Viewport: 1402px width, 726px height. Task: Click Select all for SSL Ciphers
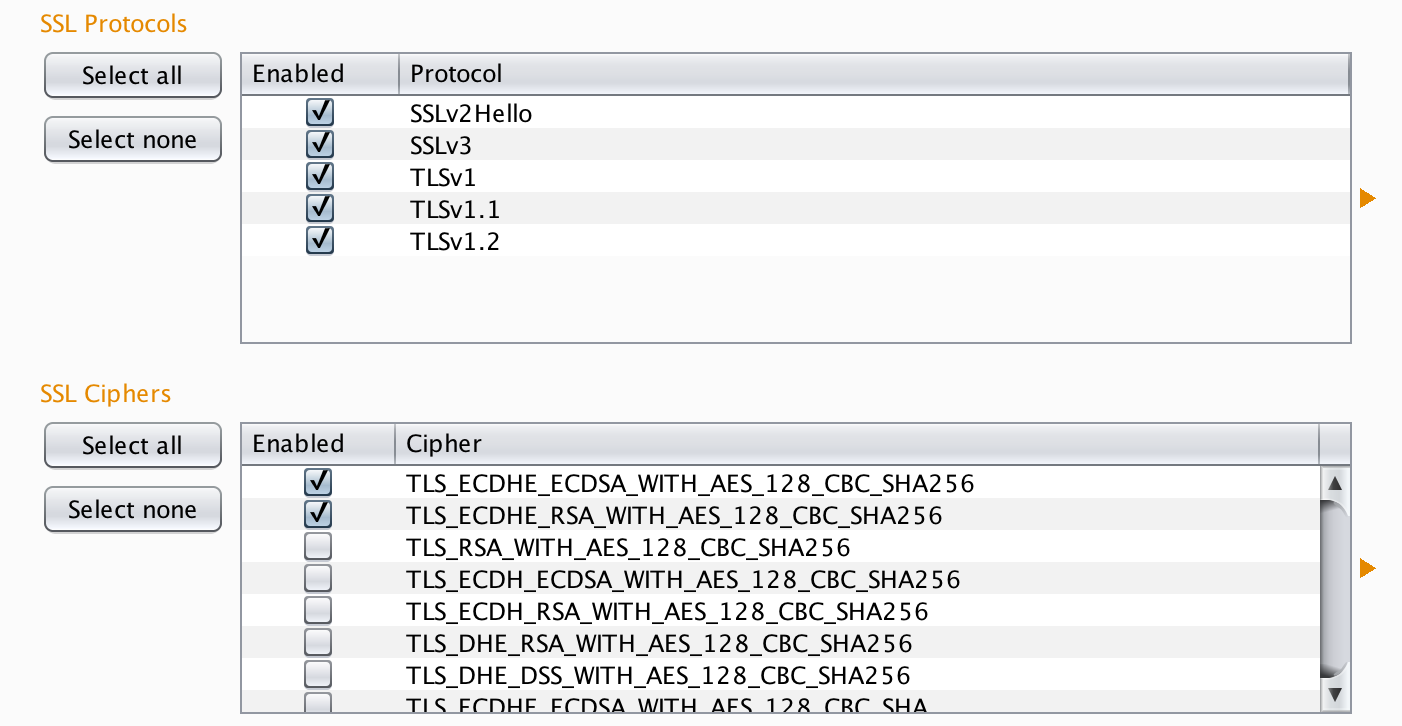tap(132, 446)
